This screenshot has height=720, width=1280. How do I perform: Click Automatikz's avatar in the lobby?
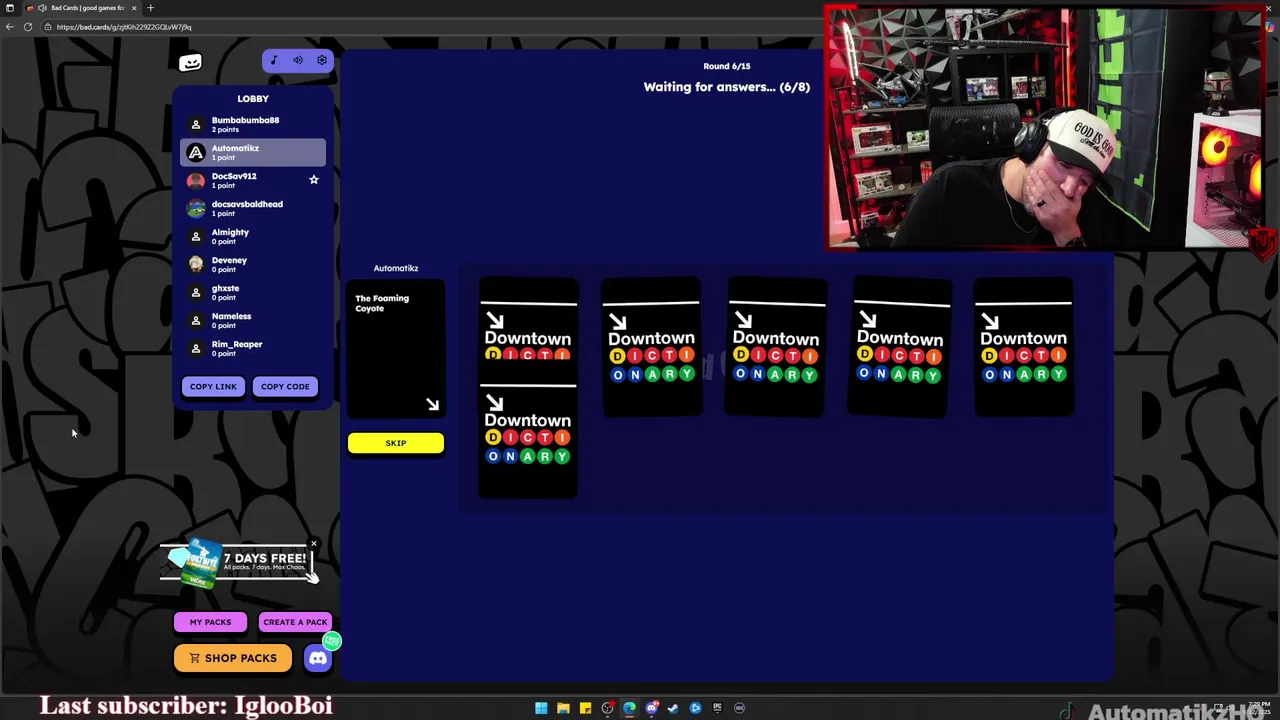196,152
